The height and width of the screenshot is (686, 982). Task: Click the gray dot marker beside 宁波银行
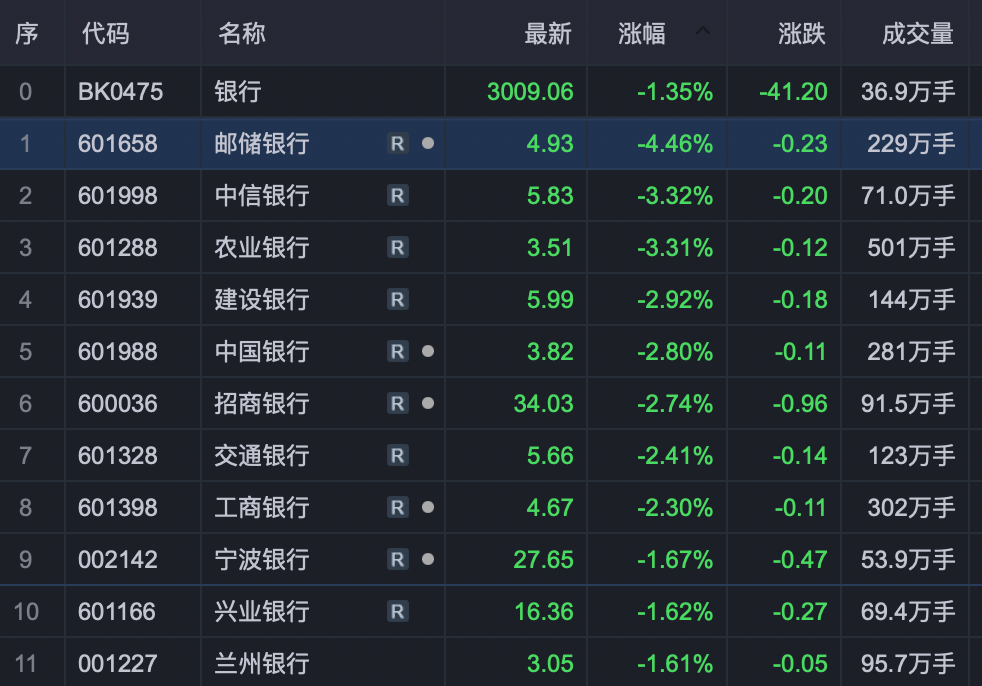click(x=428, y=559)
